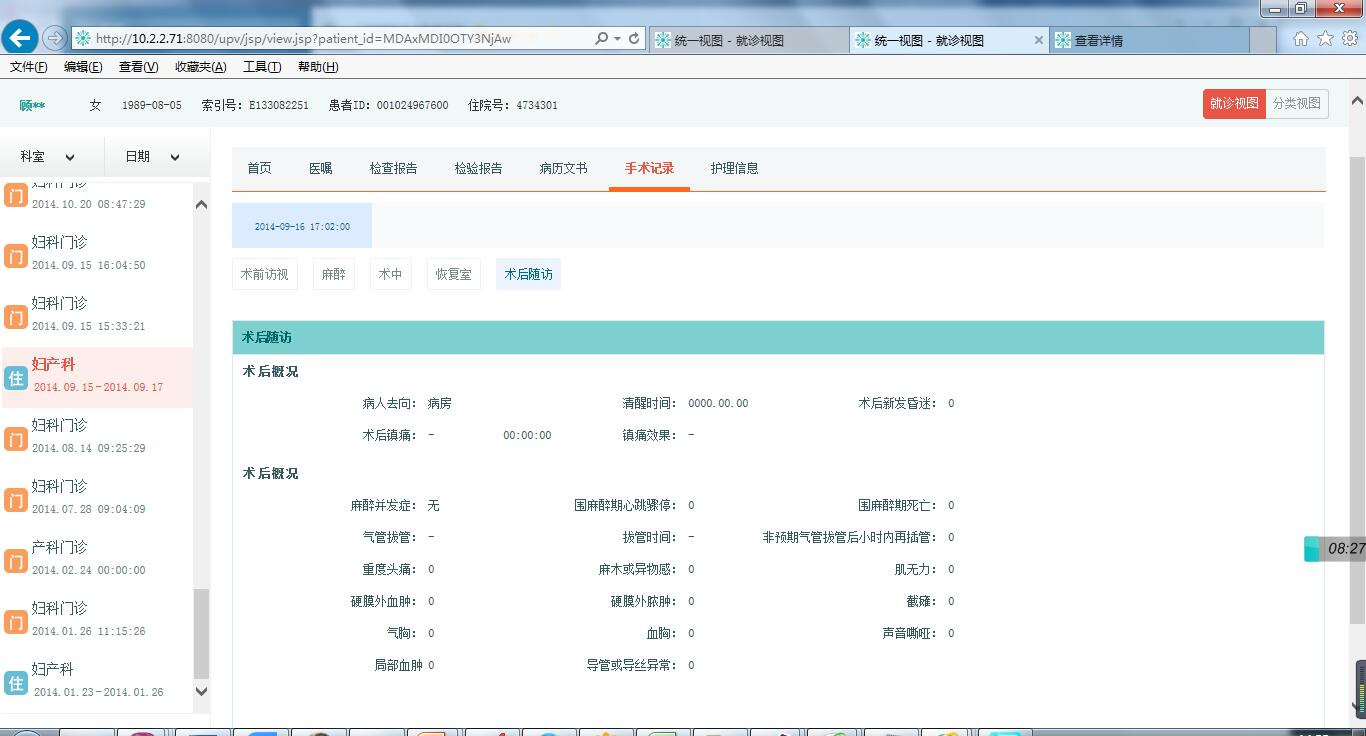Click the browser back arrow button
Viewport: 1366px width, 736px height.
(x=20, y=38)
